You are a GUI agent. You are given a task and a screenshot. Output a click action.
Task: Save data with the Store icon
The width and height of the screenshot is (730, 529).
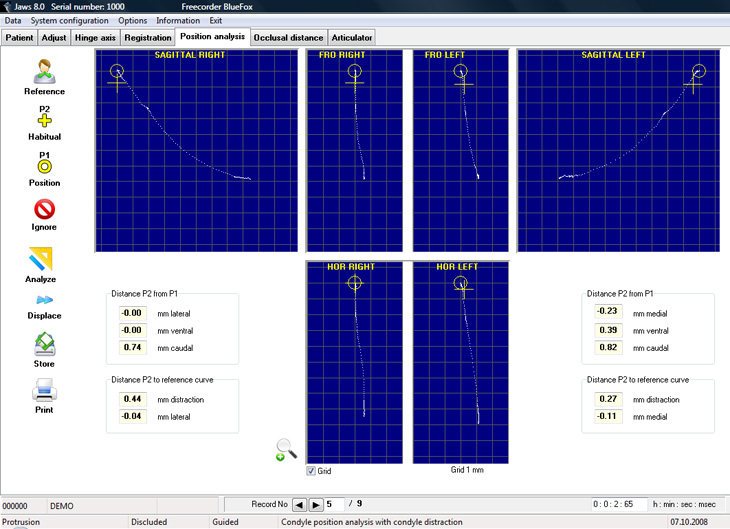[x=44, y=345]
